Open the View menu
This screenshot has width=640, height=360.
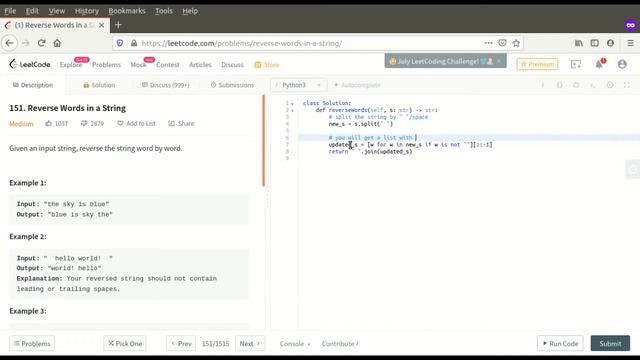57,11
